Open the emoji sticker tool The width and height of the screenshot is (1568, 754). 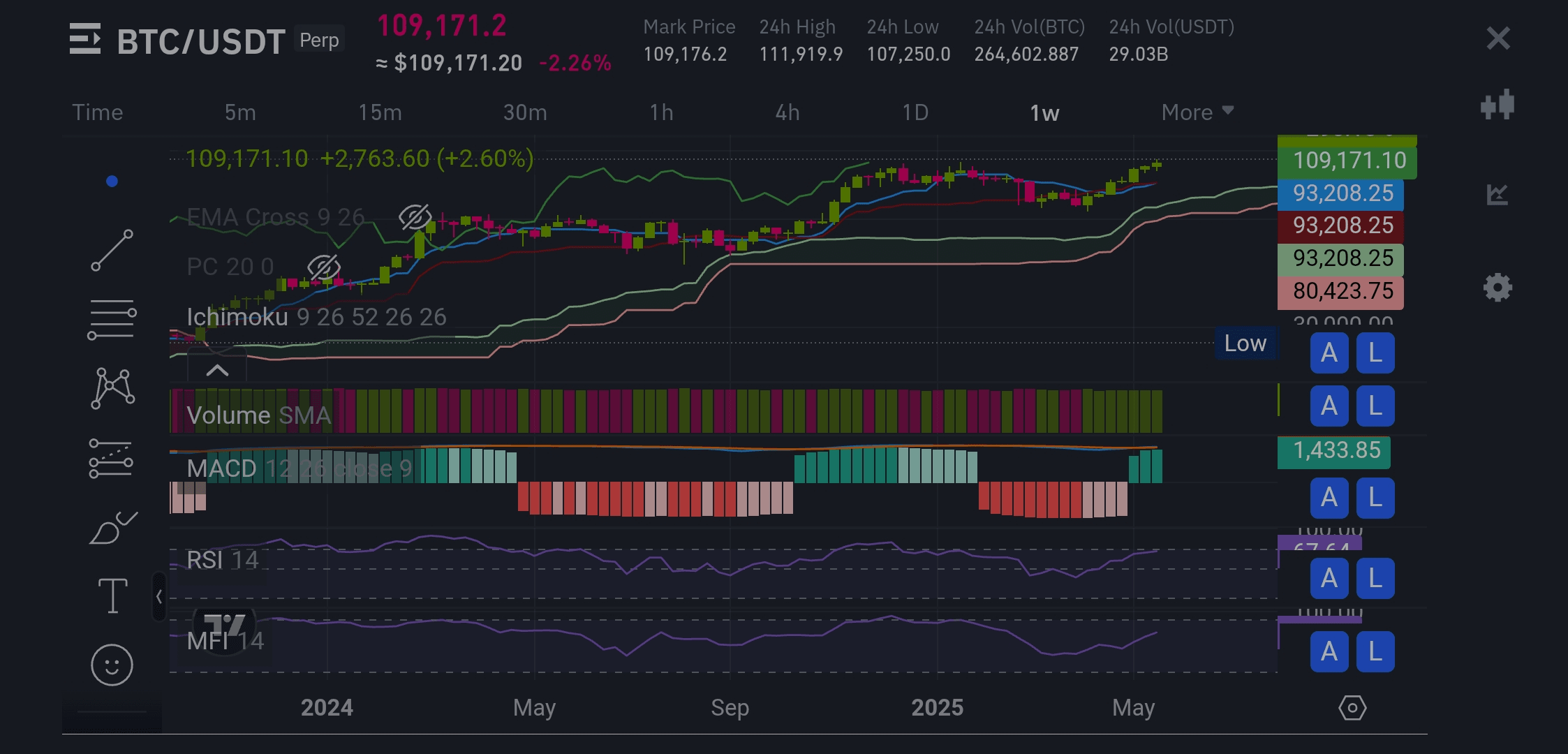click(112, 664)
